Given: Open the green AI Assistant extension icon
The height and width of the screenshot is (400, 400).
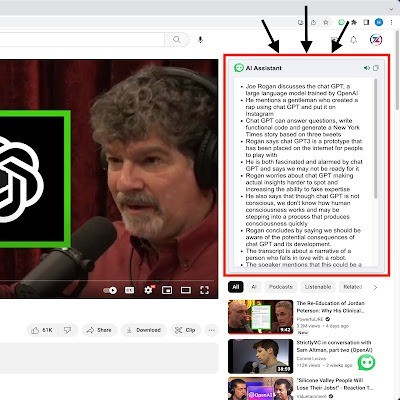Looking at the screenshot, I should click(341, 22).
